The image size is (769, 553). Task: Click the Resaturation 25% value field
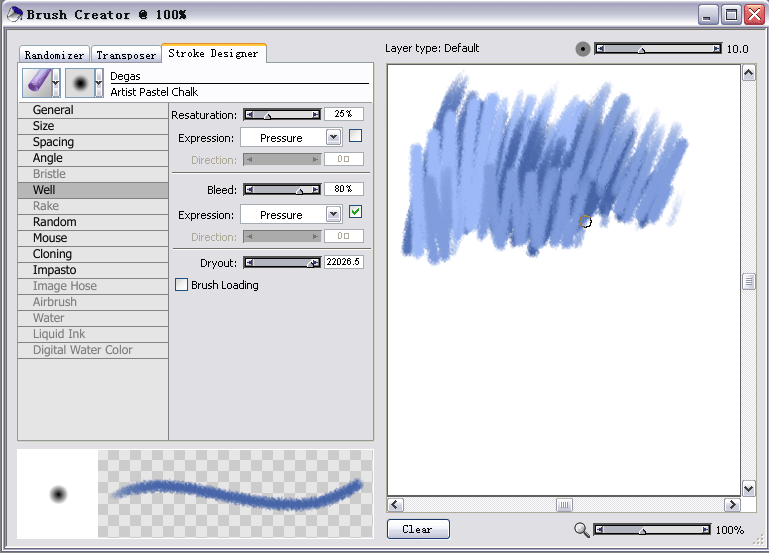point(344,114)
